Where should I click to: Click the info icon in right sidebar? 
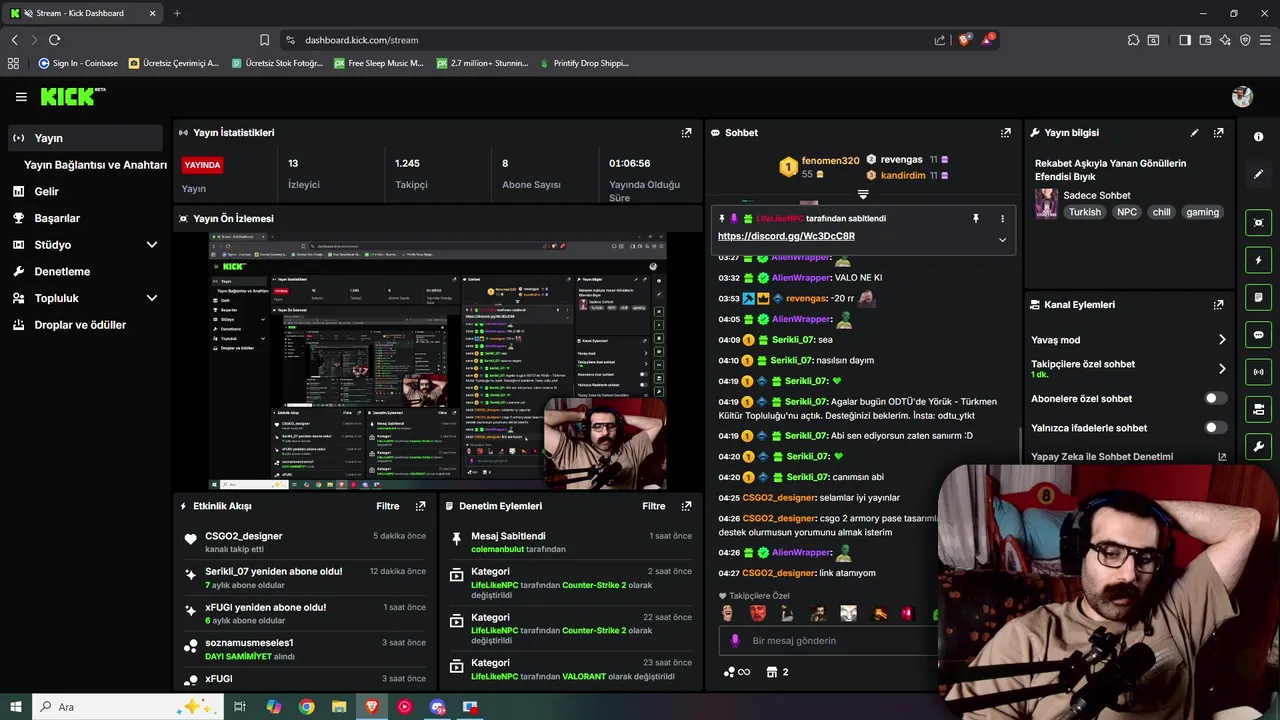(1258, 137)
